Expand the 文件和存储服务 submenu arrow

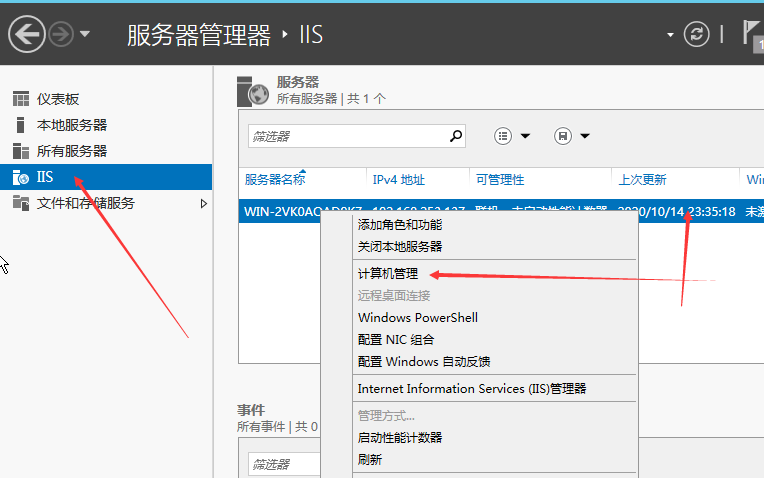coord(204,204)
